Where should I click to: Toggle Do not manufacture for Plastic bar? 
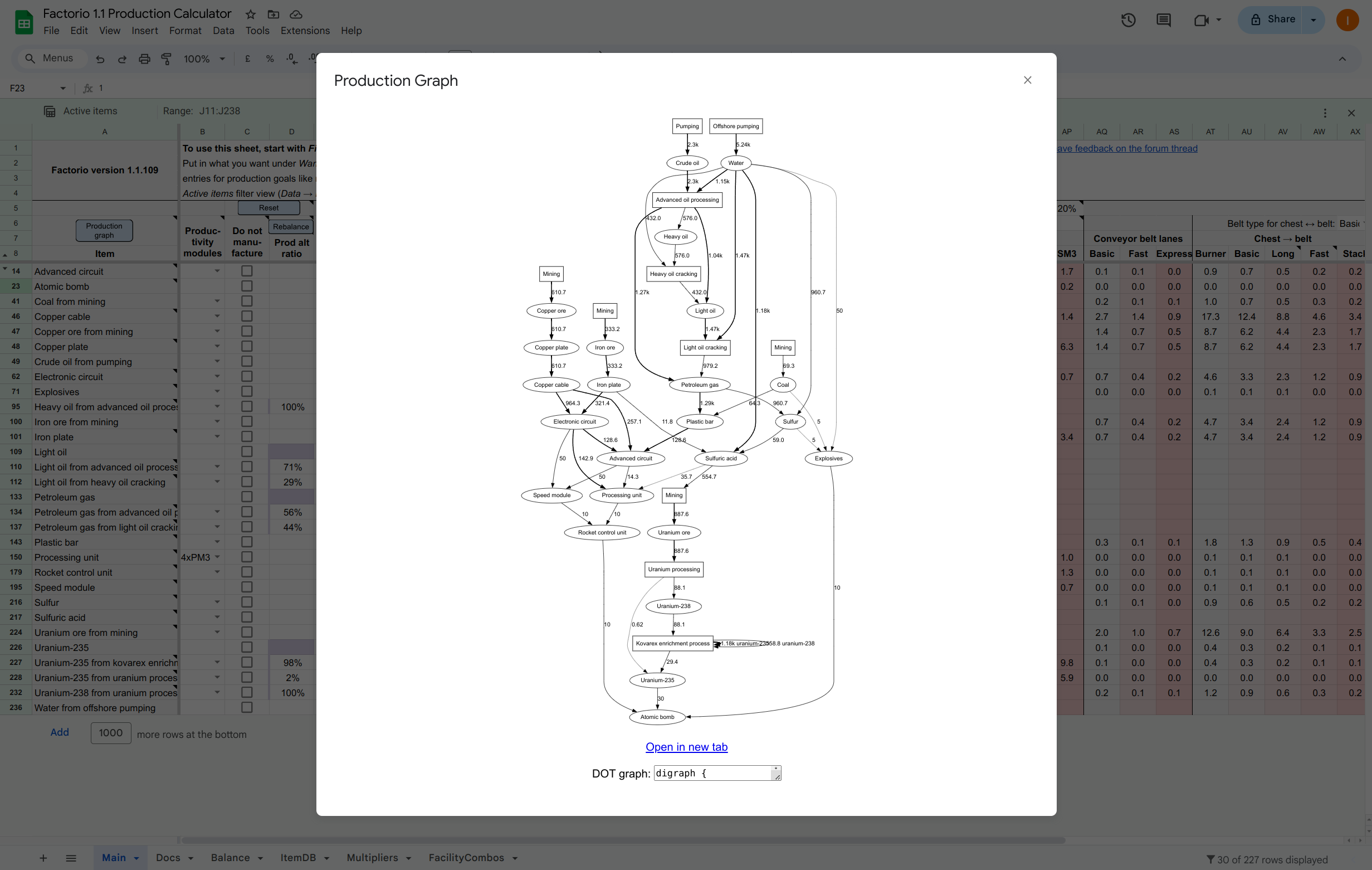click(x=247, y=542)
